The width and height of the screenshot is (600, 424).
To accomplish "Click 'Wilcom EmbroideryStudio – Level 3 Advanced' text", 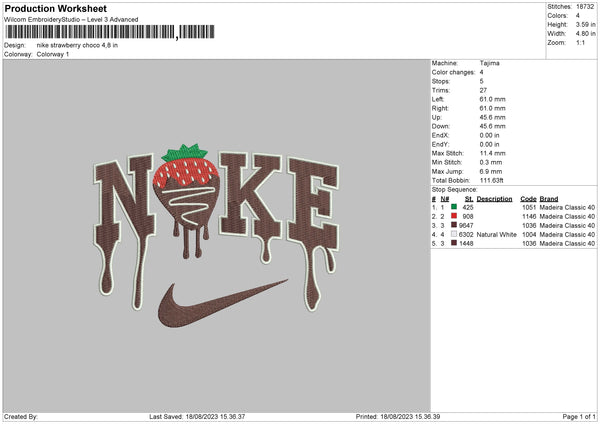I will pyautogui.click(x=71, y=20).
